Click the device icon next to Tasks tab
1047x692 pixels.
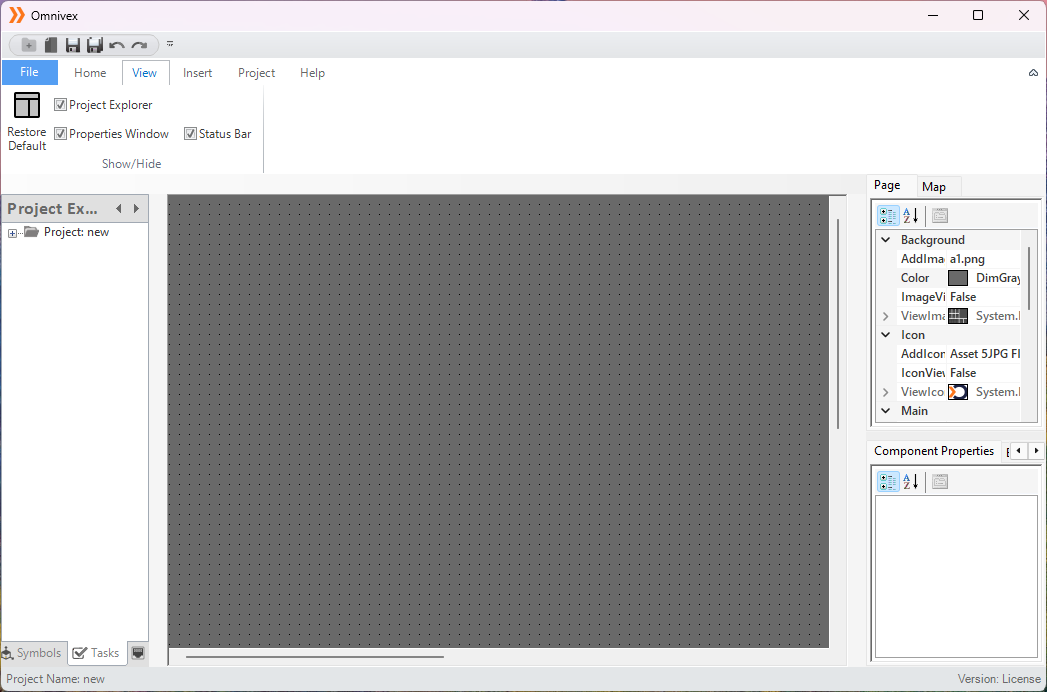tap(138, 653)
